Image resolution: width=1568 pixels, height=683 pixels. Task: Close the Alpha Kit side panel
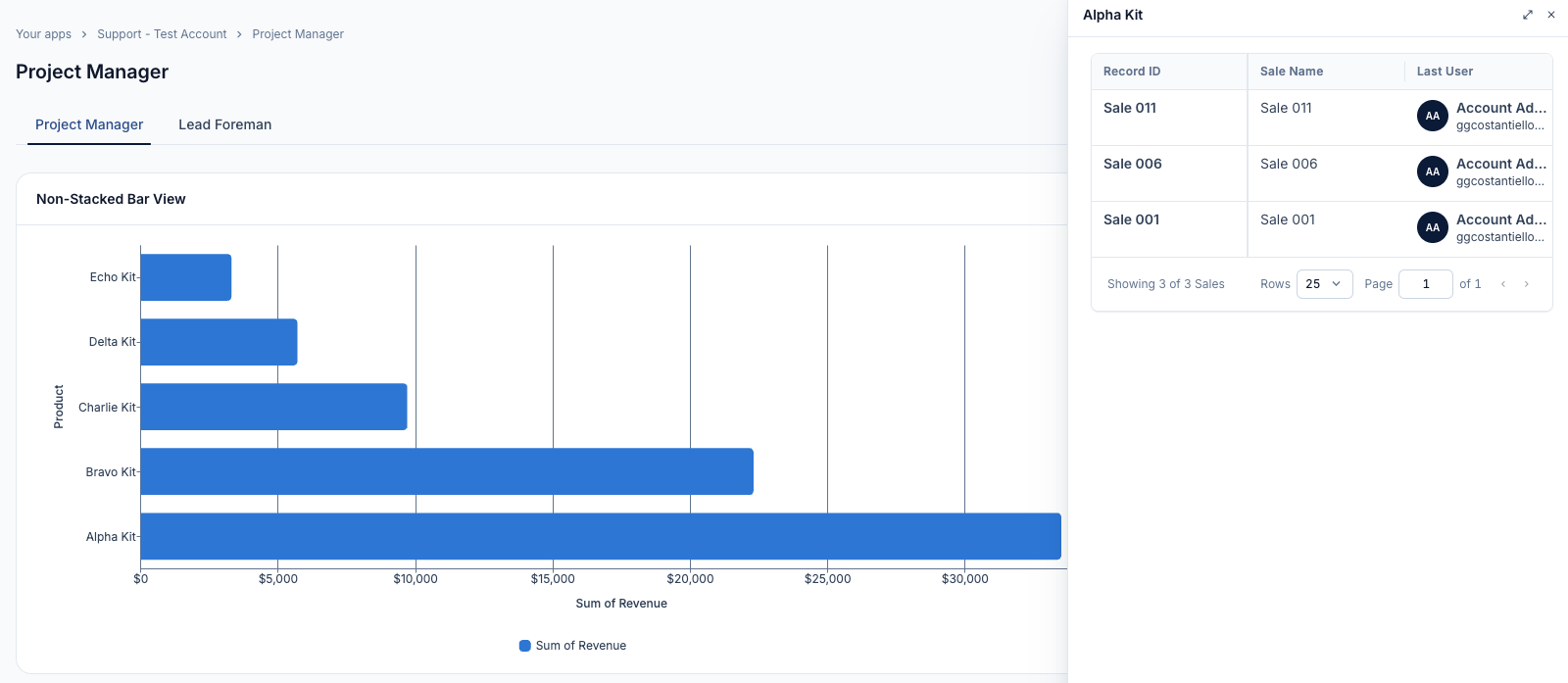click(1551, 15)
